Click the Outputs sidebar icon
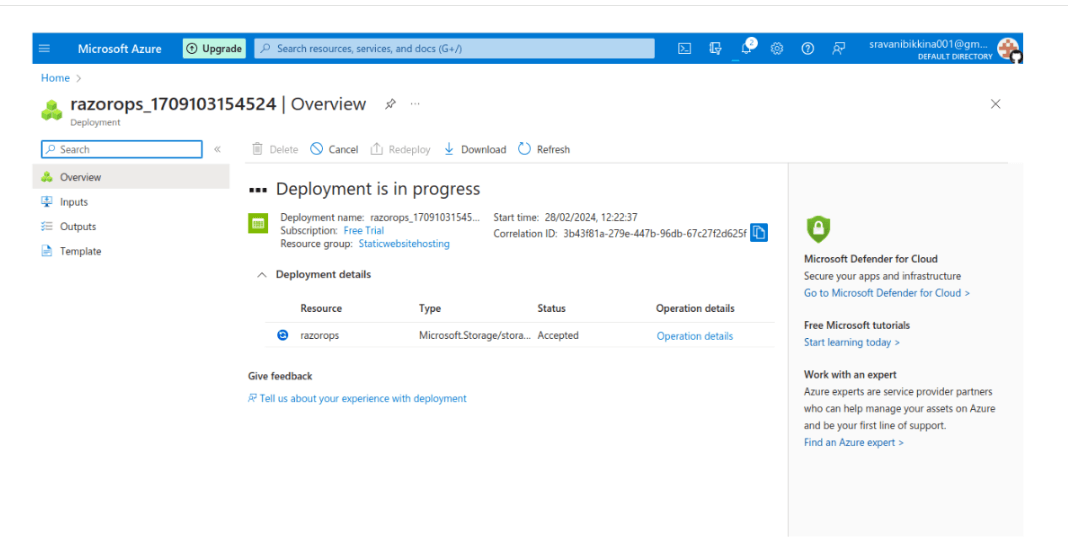Image resolution: width=1068 pixels, height=545 pixels. coord(47,226)
